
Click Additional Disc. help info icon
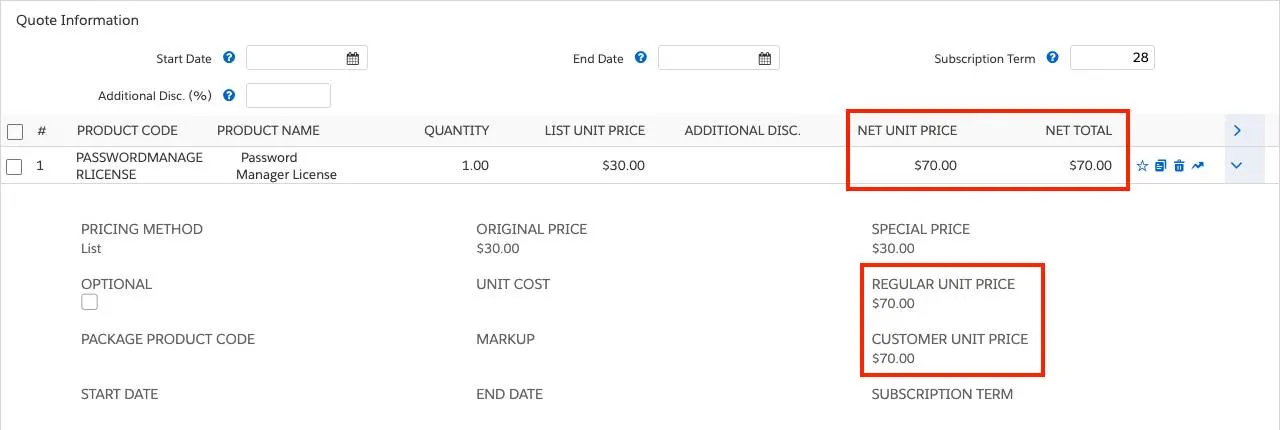click(229, 96)
